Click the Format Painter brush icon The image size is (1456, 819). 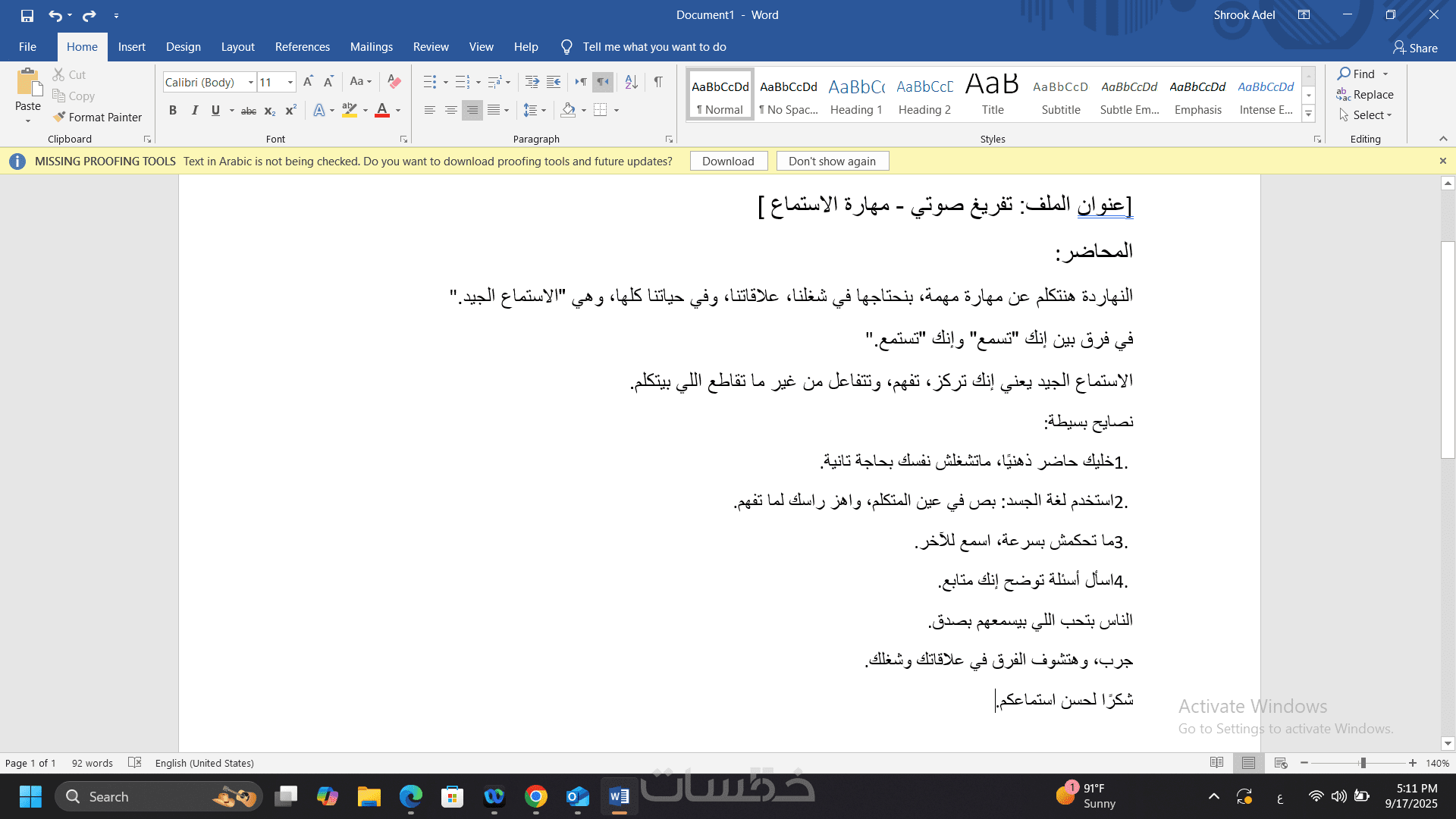coord(59,117)
